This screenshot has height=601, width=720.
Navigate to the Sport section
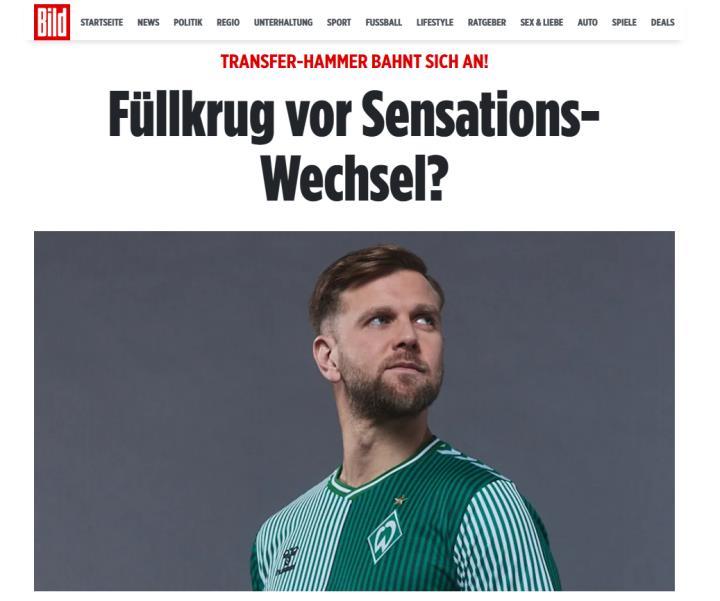(x=339, y=22)
